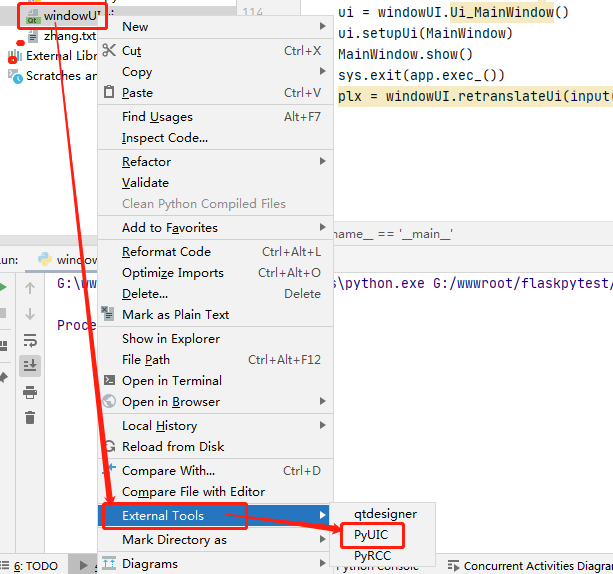Image resolution: width=613 pixels, height=574 pixels.
Task: Toggle scroll to end in Run console
Action: [x=30, y=366]
